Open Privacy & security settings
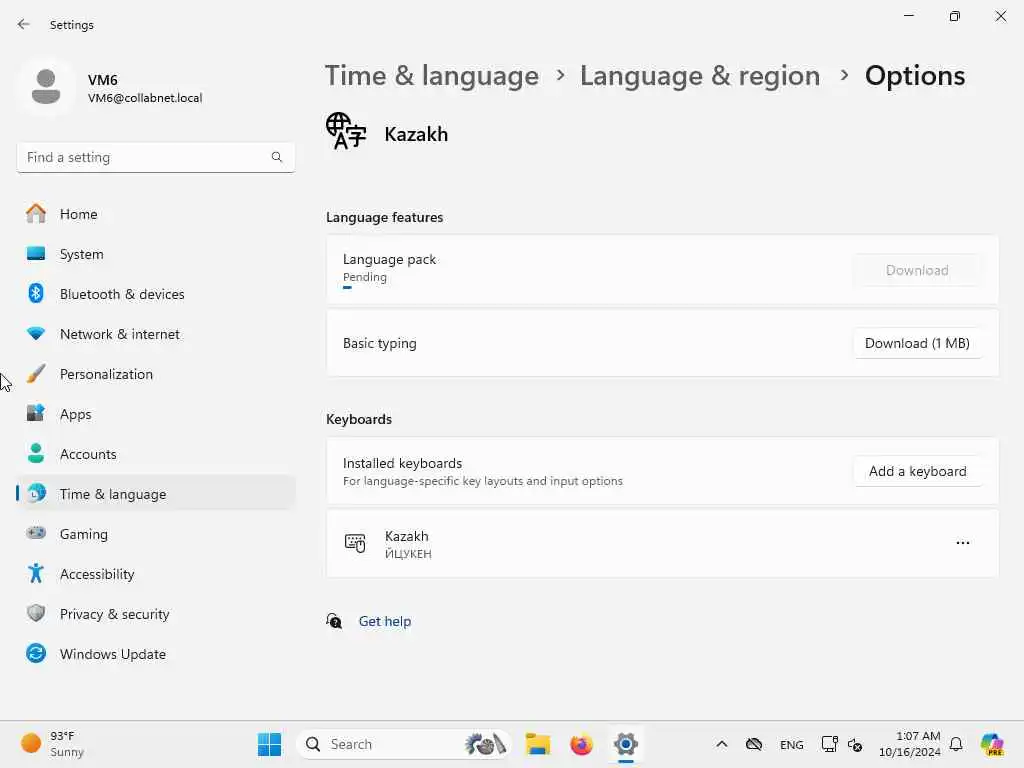This screenshot has height=768, width=1024. click(x=114, y=614)
